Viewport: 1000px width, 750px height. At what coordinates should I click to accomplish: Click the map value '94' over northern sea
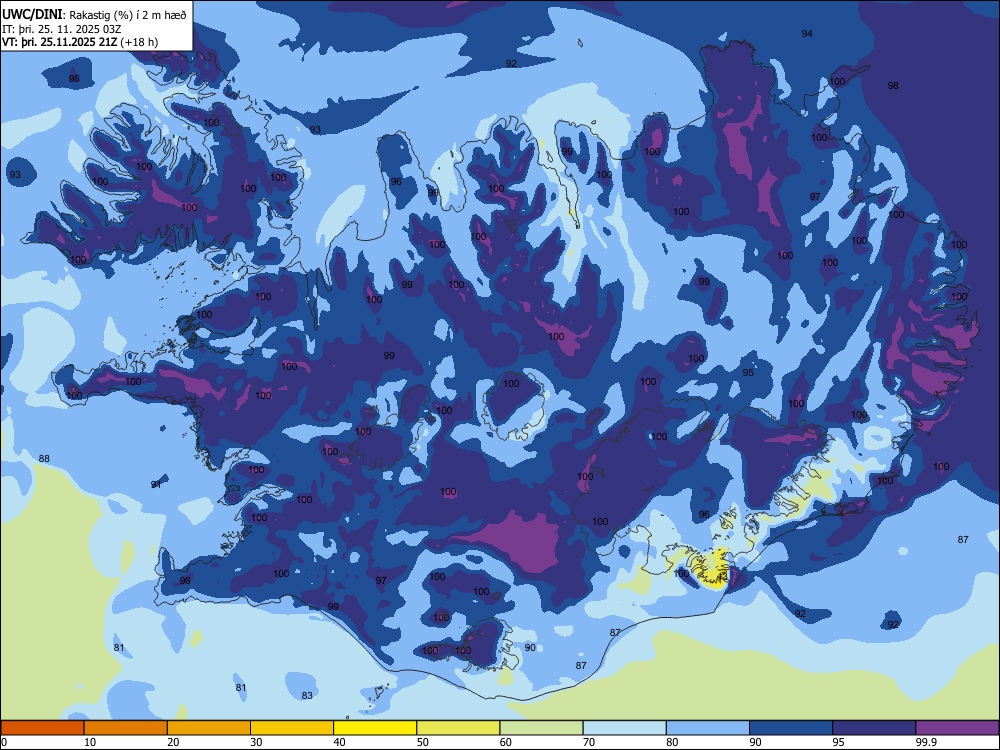click(x=807, y=34)
